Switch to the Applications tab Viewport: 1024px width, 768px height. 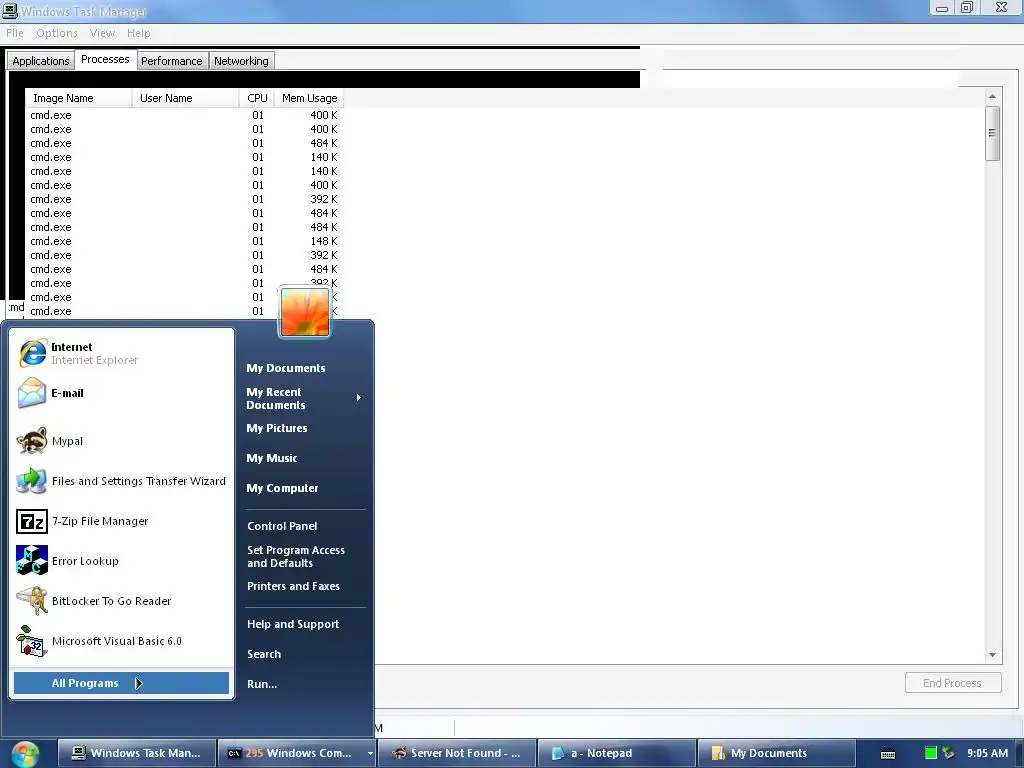coord(40,61)
